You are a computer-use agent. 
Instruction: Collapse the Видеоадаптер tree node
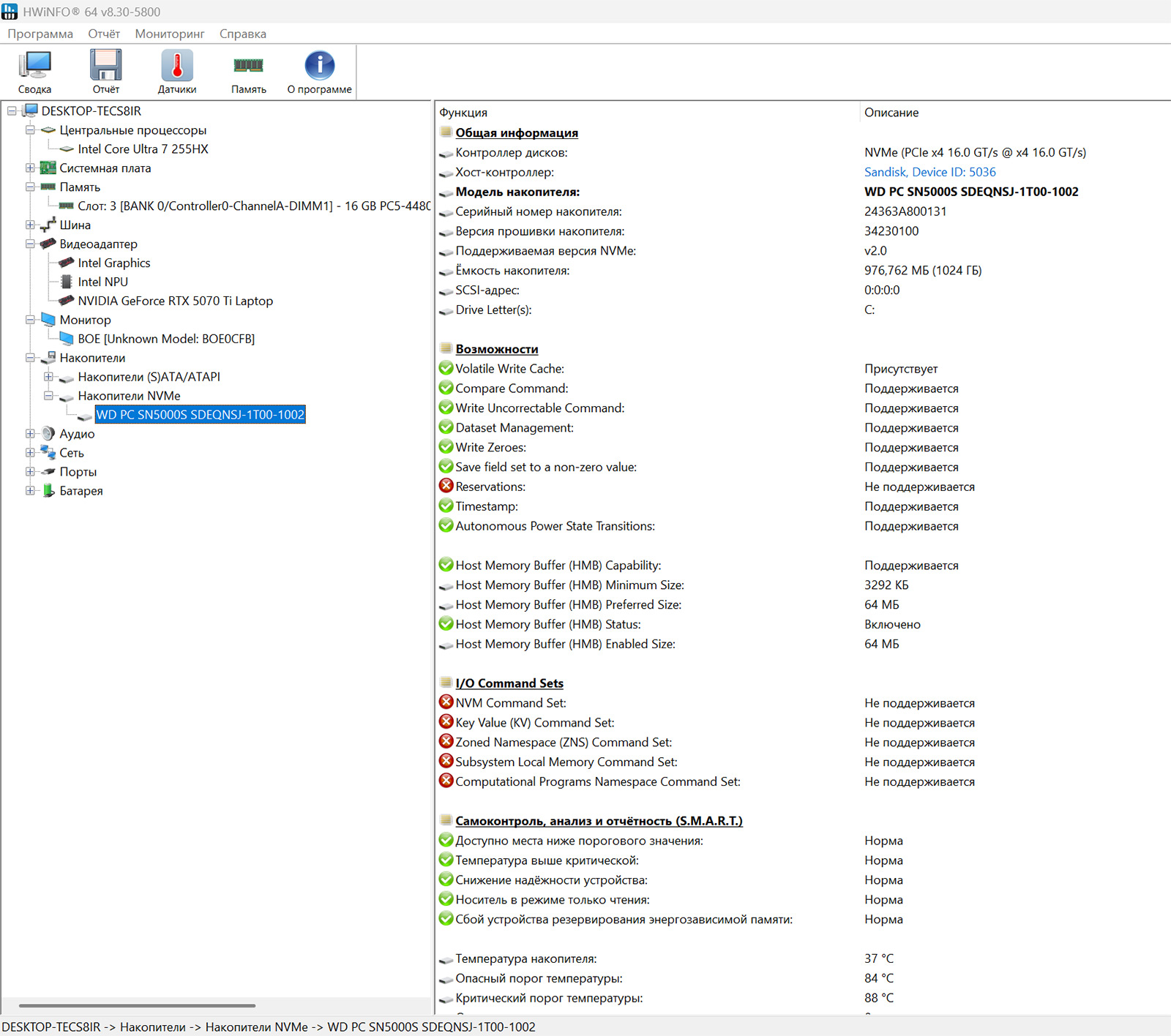[x=30, y=244]
